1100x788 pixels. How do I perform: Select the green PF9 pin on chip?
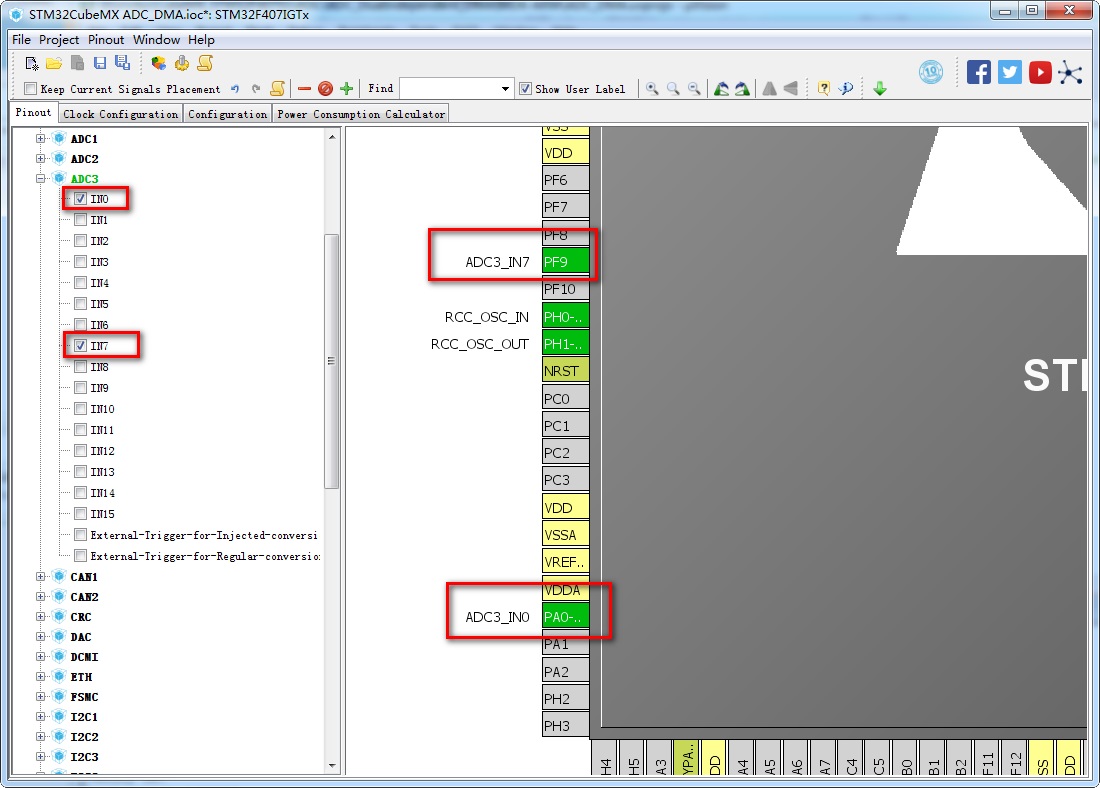[565, 261]
